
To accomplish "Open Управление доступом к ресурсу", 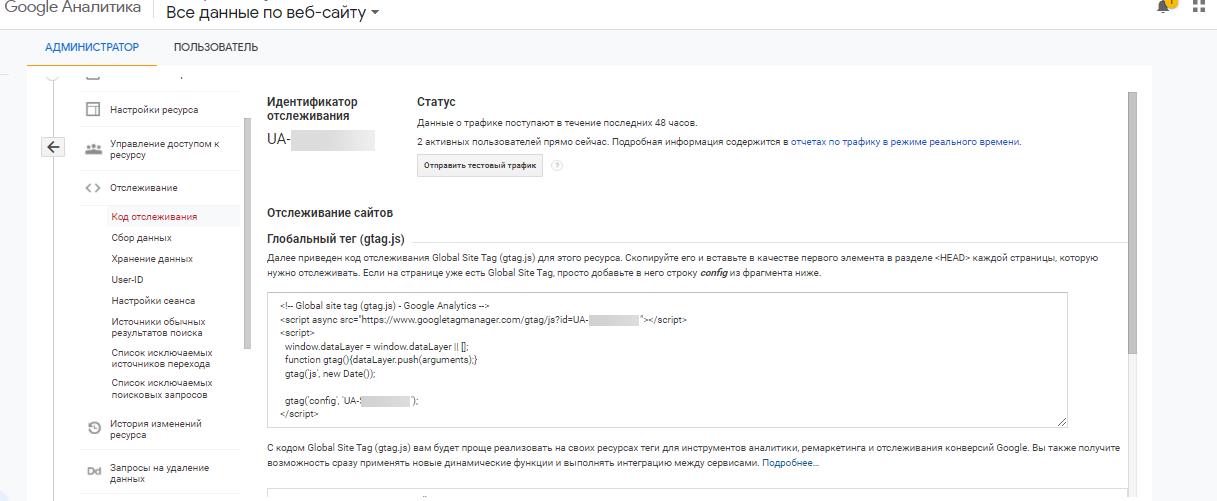I will pos(164,149).
